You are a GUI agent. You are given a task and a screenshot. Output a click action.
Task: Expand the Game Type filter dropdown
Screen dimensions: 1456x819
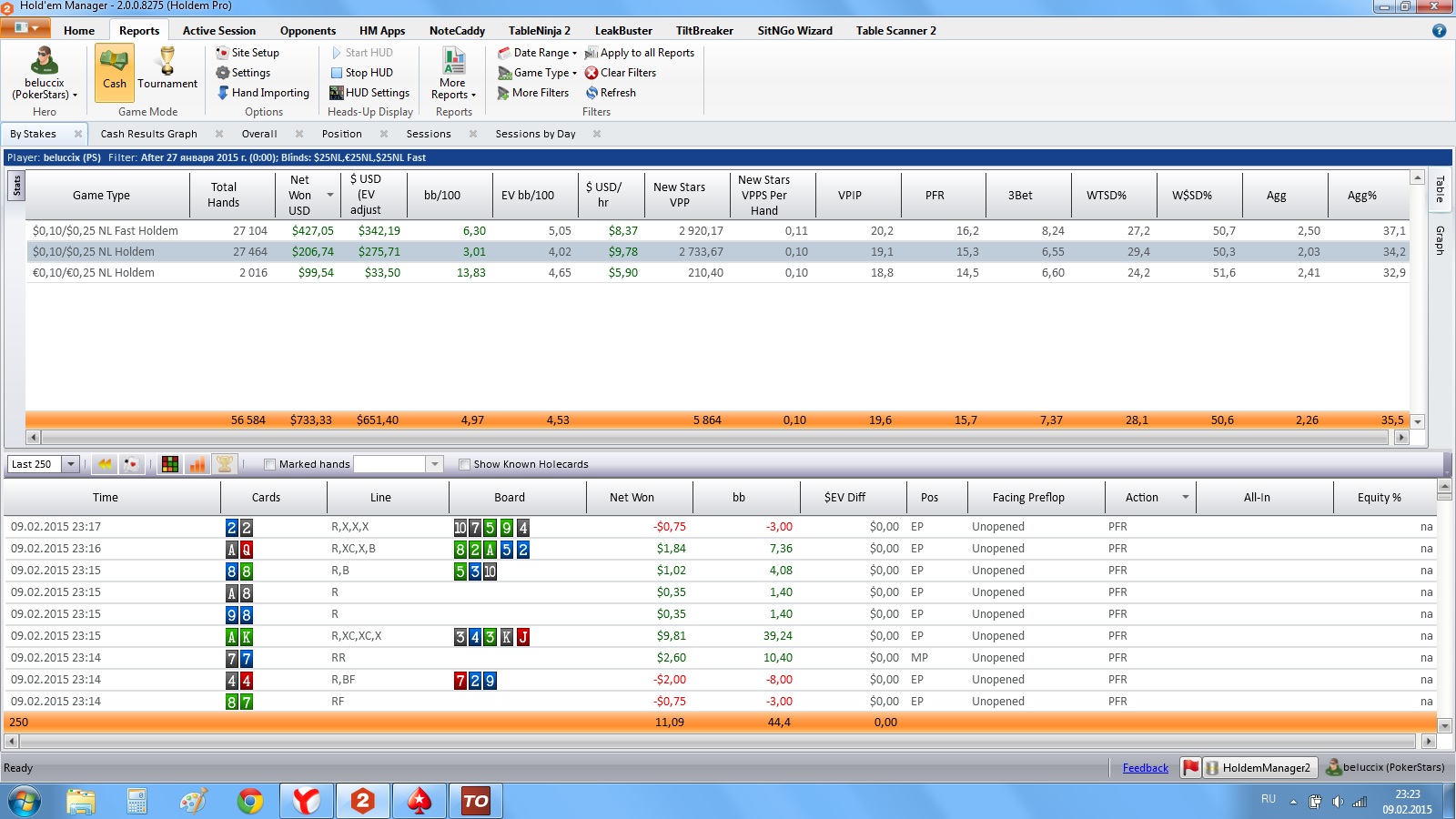[x=537, y=73]
